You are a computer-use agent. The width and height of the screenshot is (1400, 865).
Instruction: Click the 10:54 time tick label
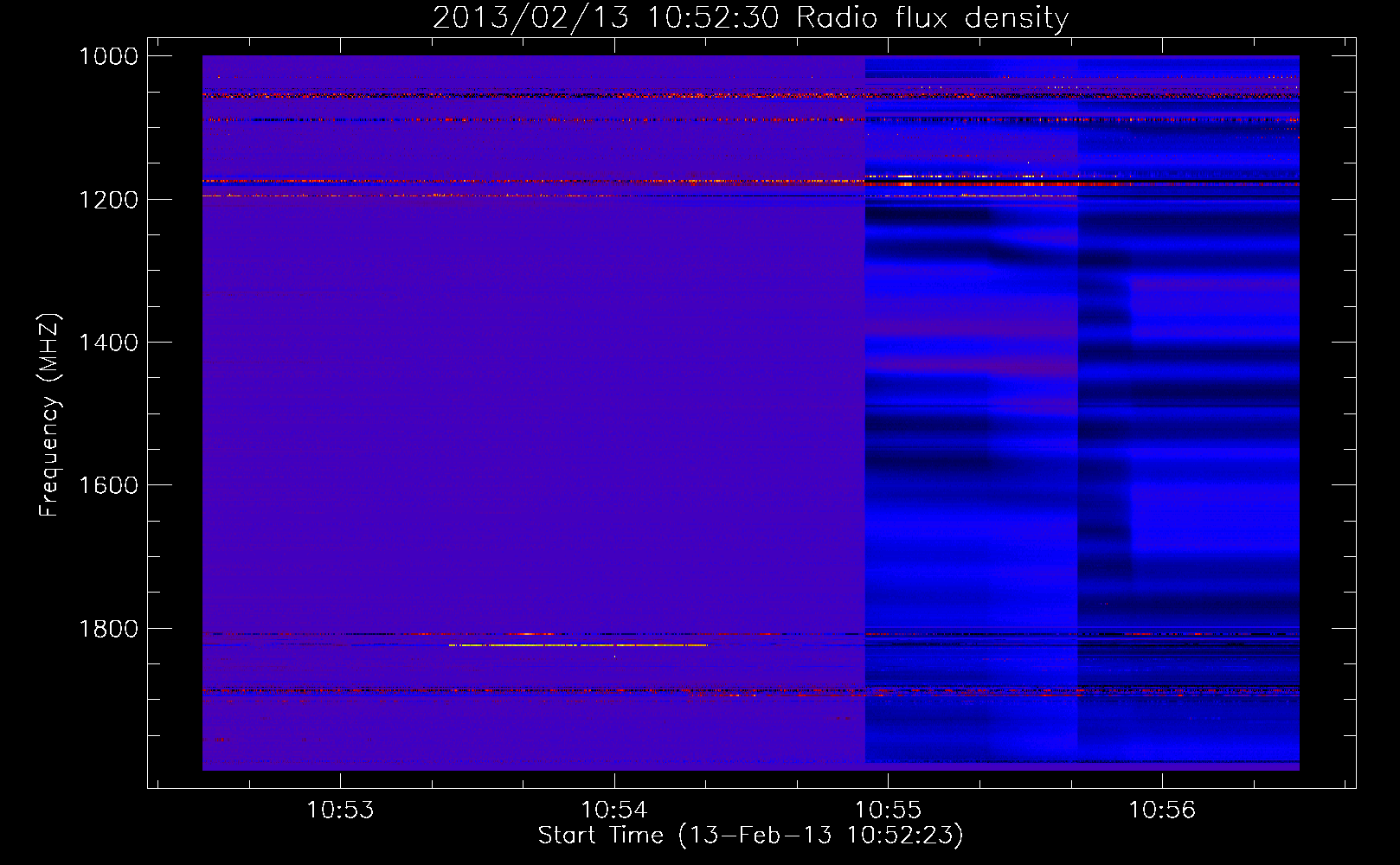(x=614, y=810)
